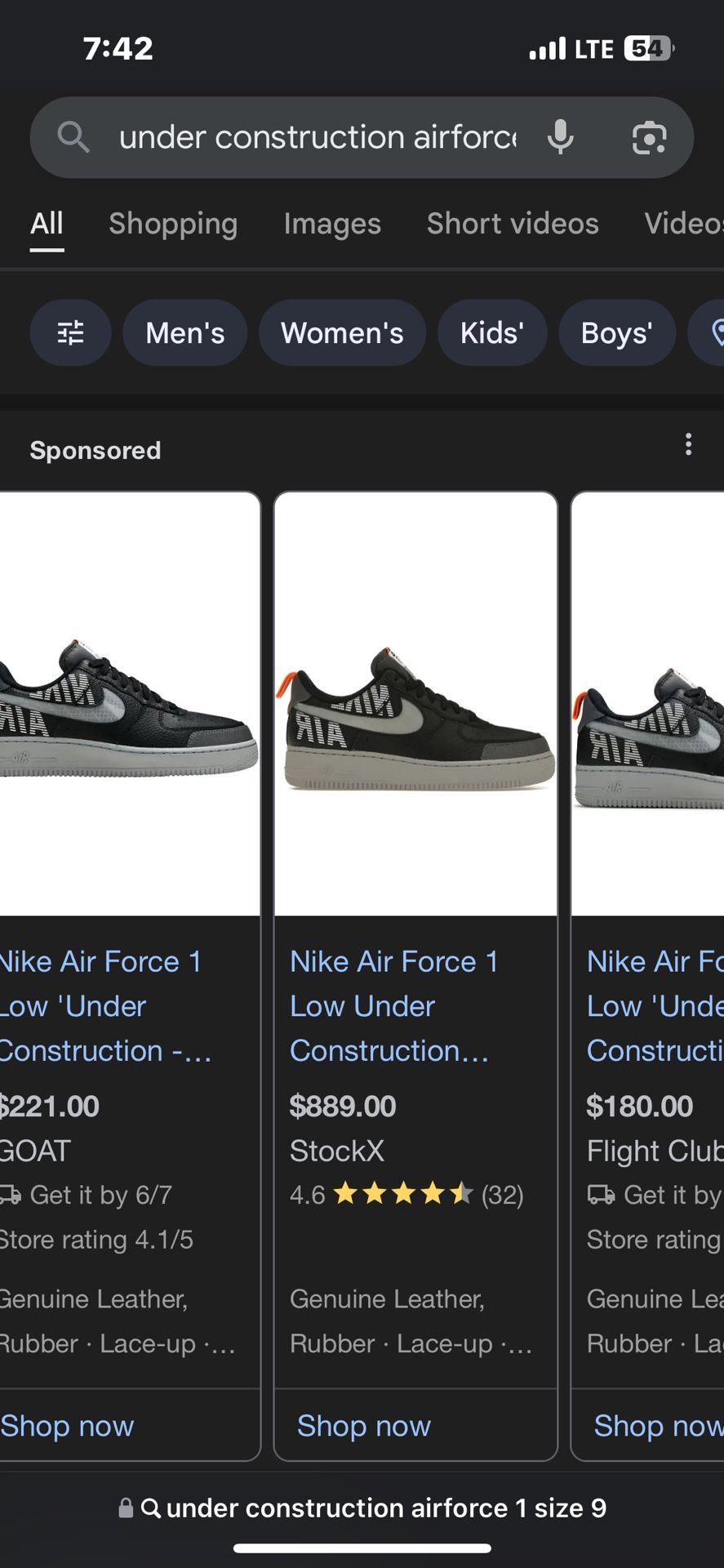
Task: Tap the lock icon in address bar
Action: (x=126, y=1508)
